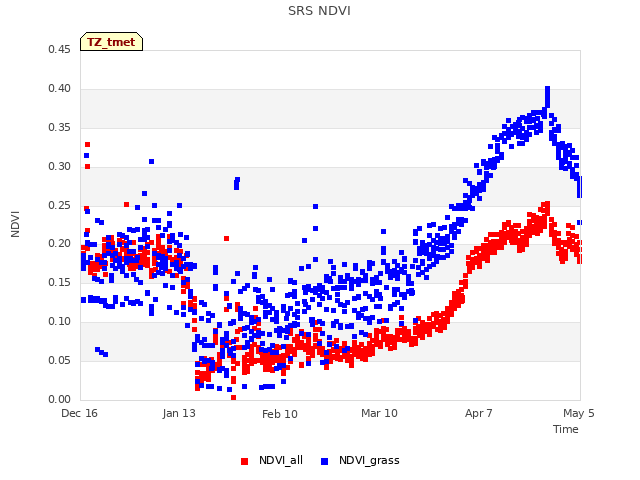Click the 0.05 y-axis tick label
Image resolution: width=640 pixels, height=480 pixels.
click(x=59, y=360)
